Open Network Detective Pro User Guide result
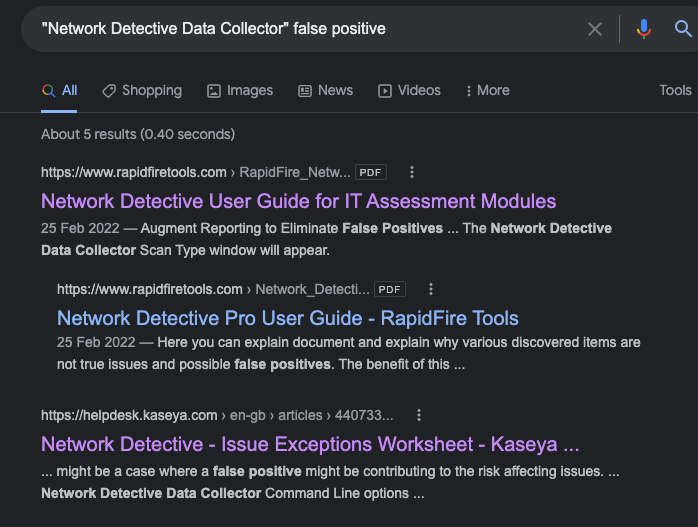 click(x=288, y=318)
